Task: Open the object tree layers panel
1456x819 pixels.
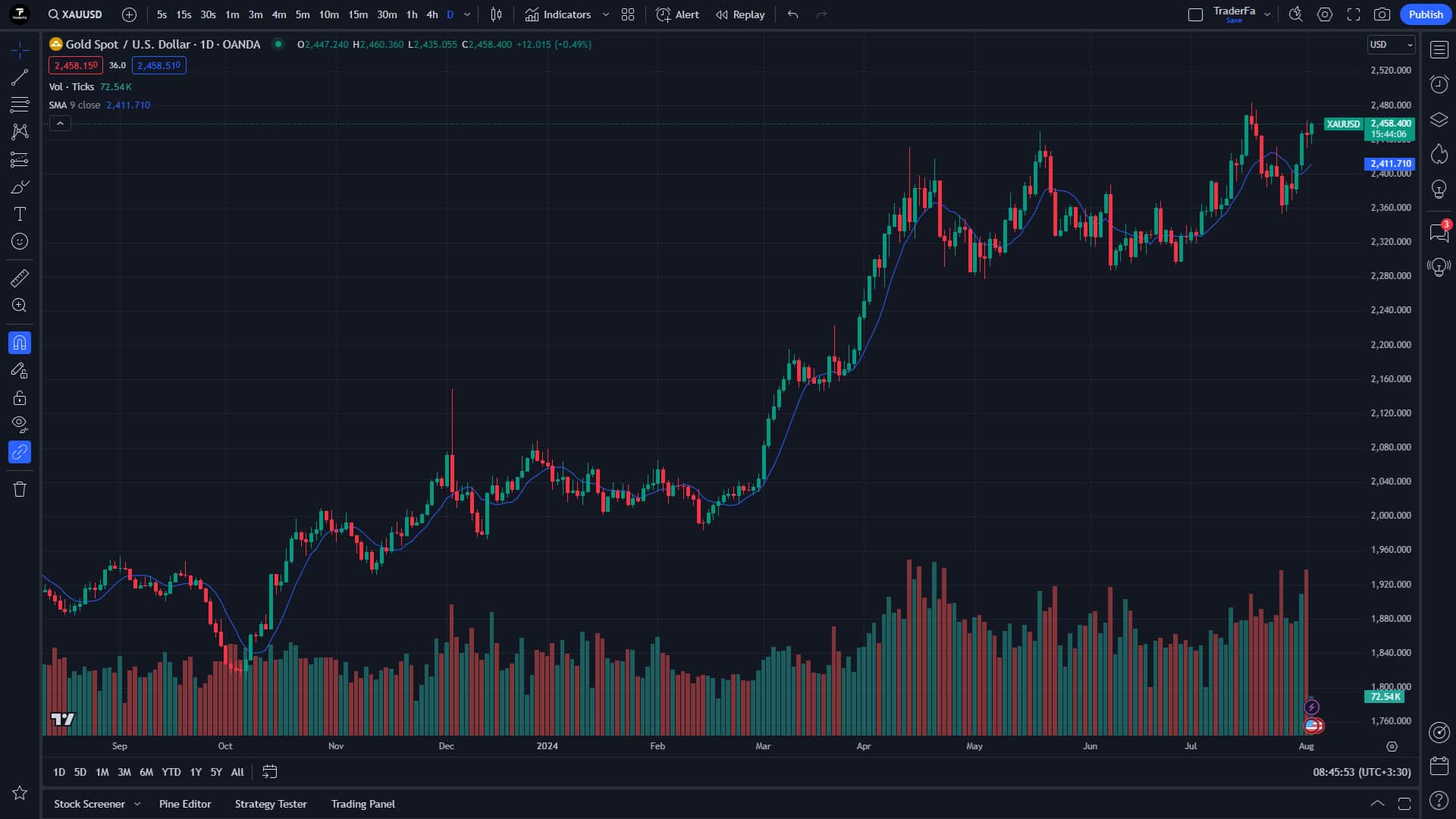Action: (1439, 120)
